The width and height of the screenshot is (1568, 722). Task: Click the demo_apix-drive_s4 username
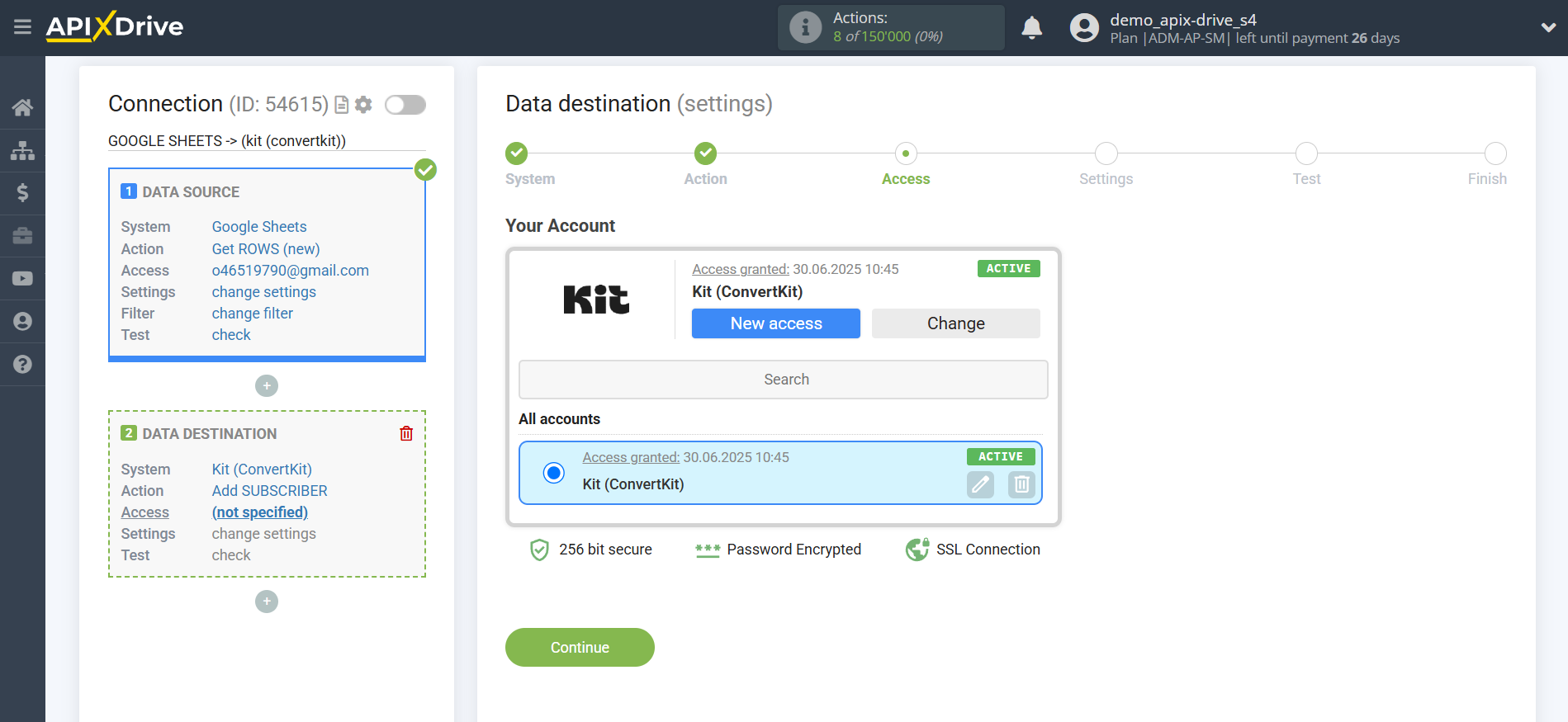pyautogui.click(x=1183, y=20)
